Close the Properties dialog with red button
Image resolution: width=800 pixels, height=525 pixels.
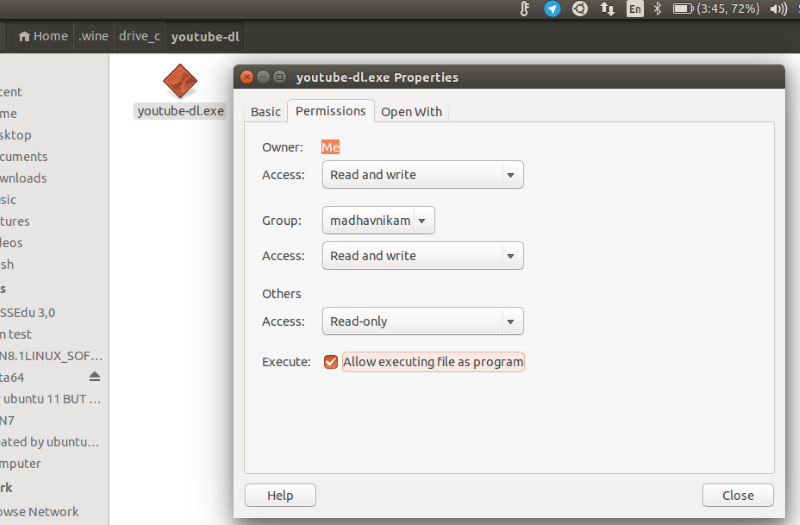247,77
